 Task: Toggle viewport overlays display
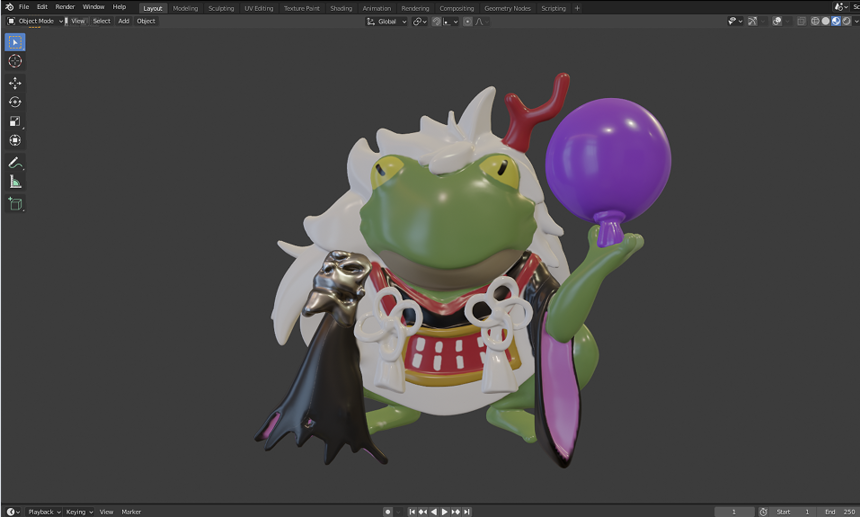[777, 21]
